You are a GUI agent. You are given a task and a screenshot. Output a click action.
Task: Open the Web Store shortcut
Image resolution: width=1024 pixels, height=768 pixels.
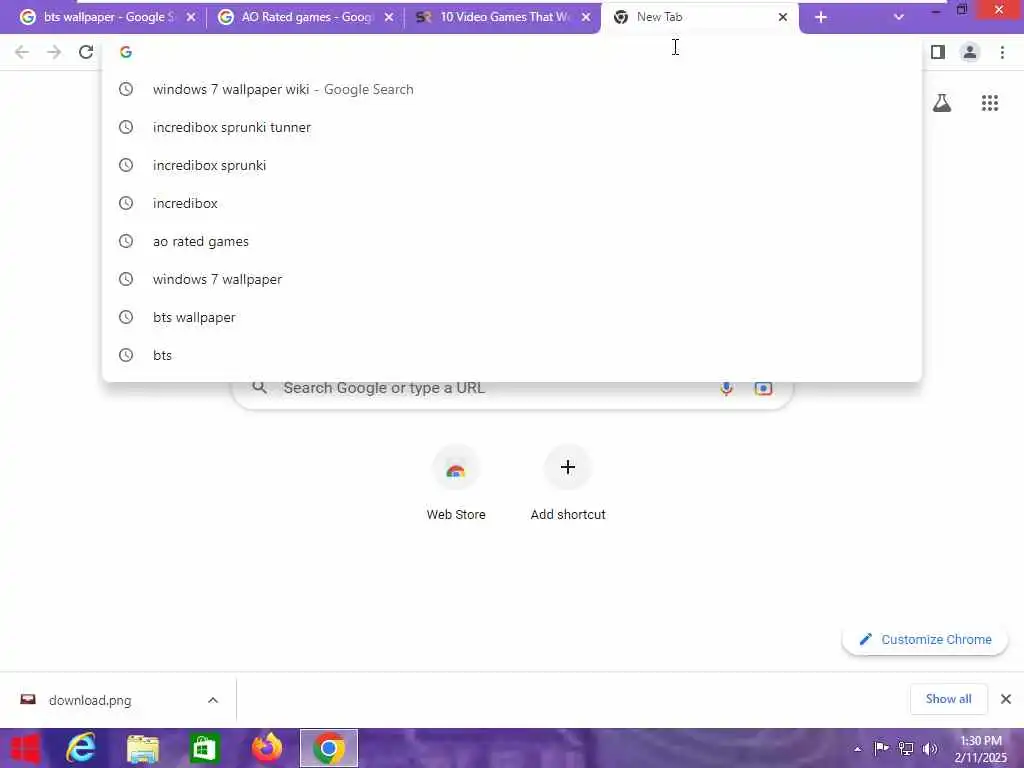pyautogui.click(x=456, y=484)
